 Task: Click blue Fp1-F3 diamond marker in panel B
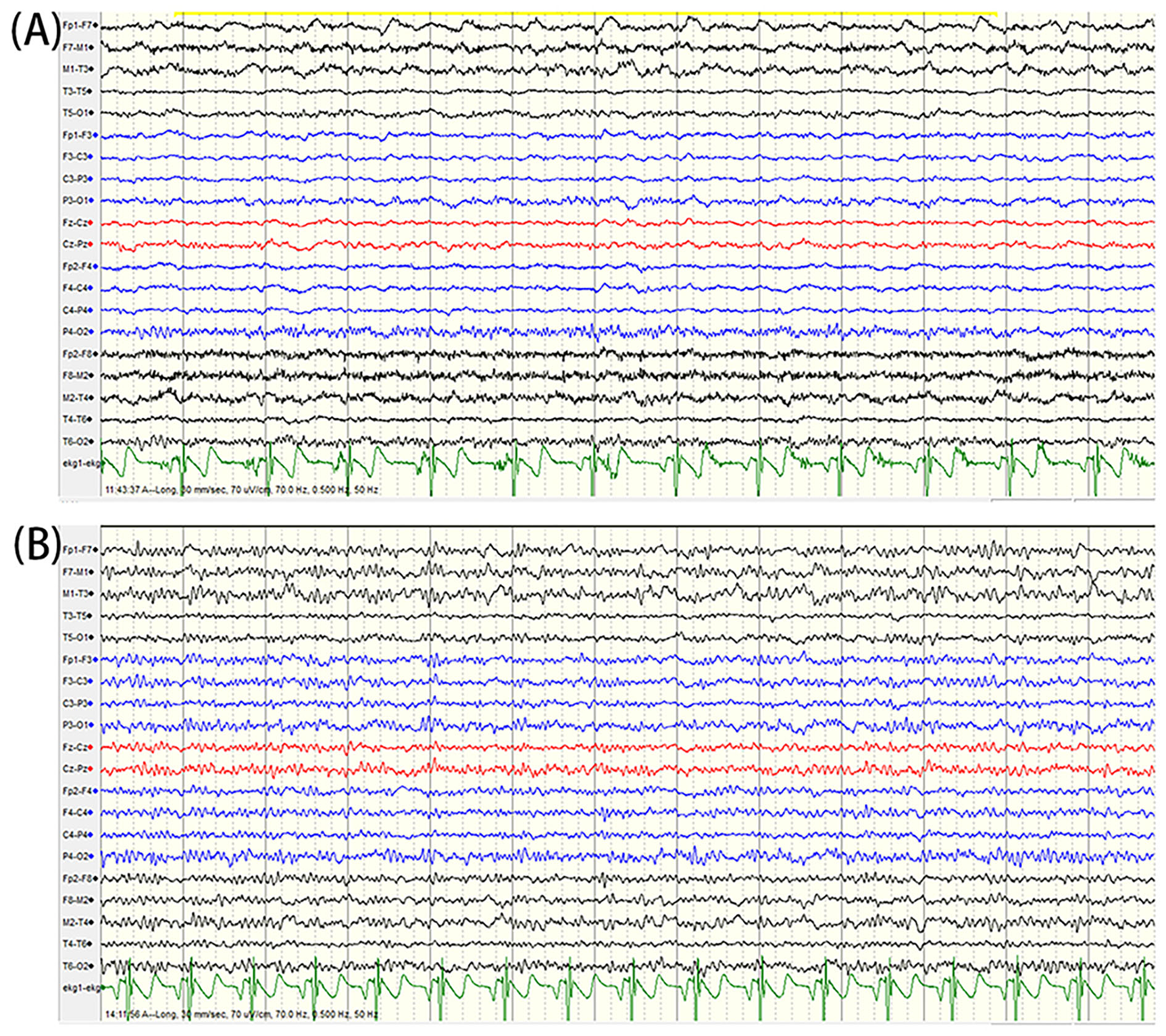(x=95, y=660)
